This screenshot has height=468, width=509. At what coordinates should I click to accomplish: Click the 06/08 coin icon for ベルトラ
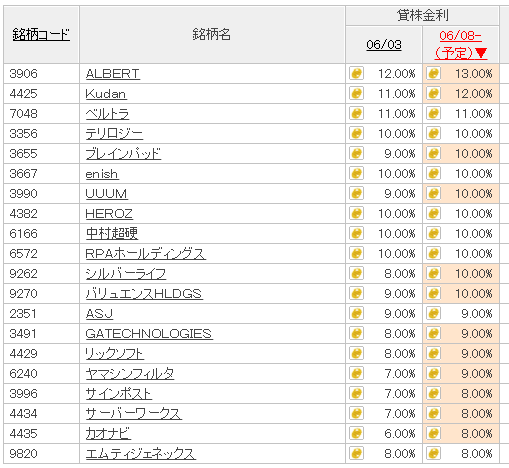[x=434, y=113]
